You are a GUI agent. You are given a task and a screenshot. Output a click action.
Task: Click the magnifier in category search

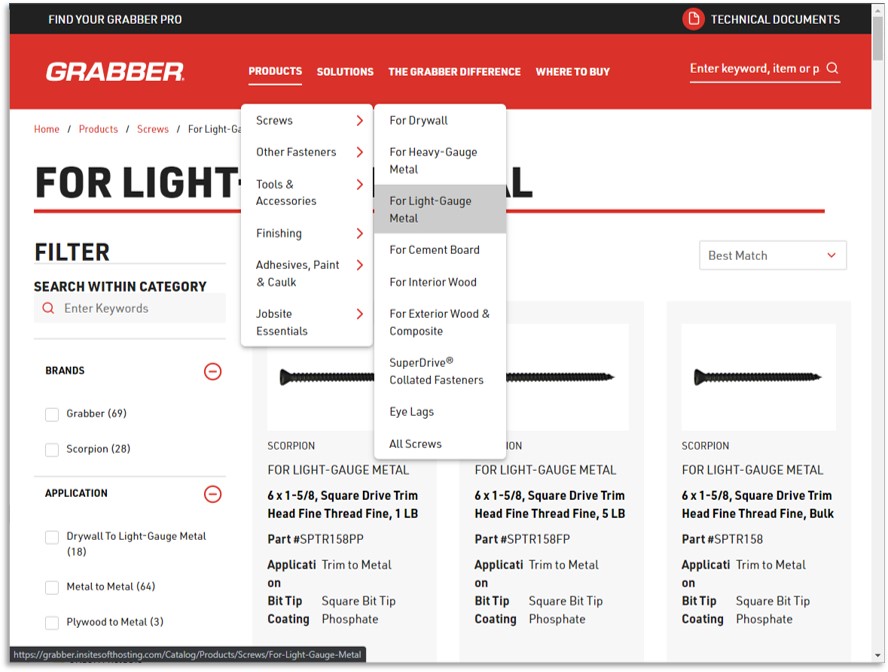[x=49, y=308]
